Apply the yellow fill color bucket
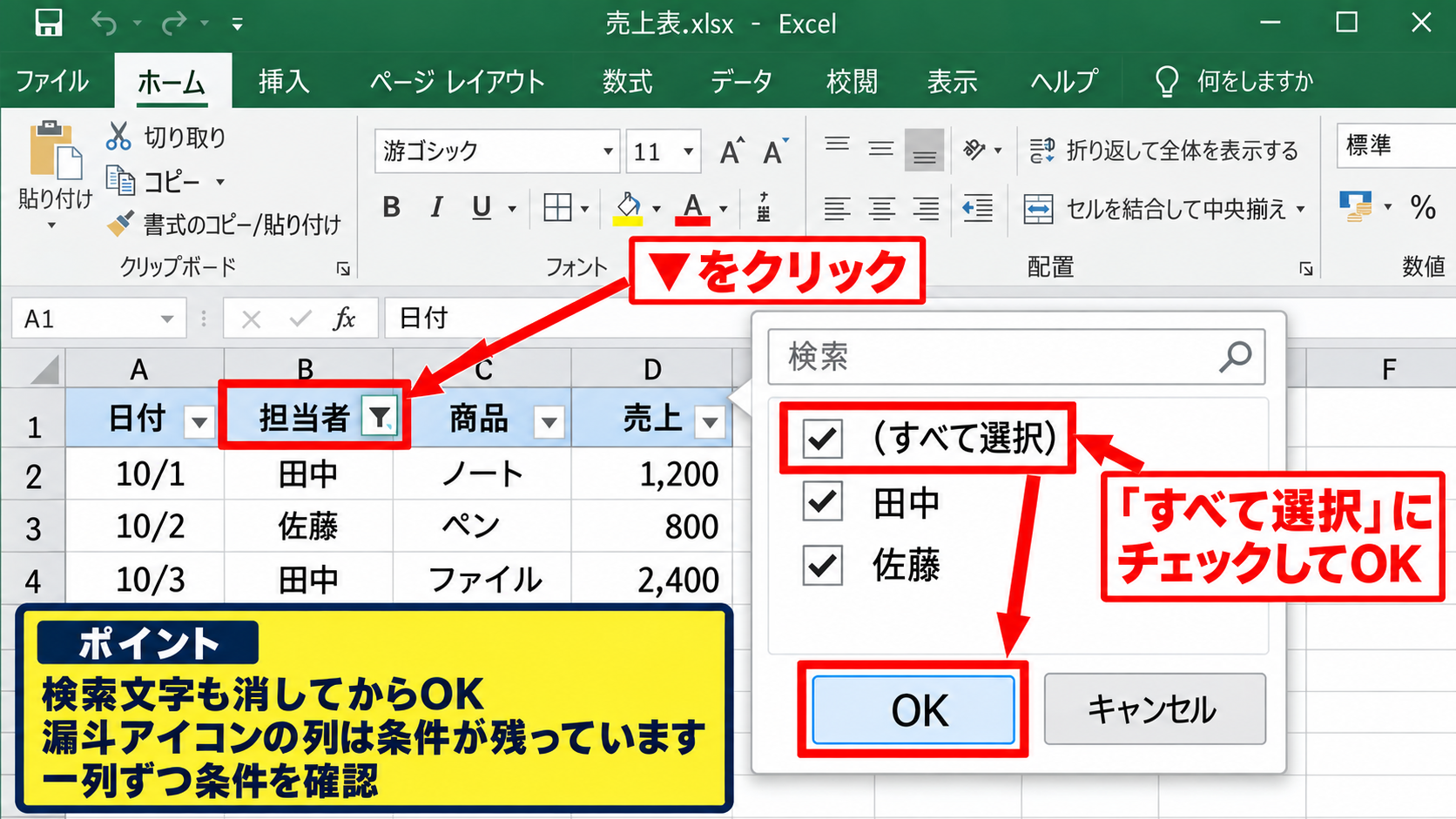 click(x=628, y=208)
